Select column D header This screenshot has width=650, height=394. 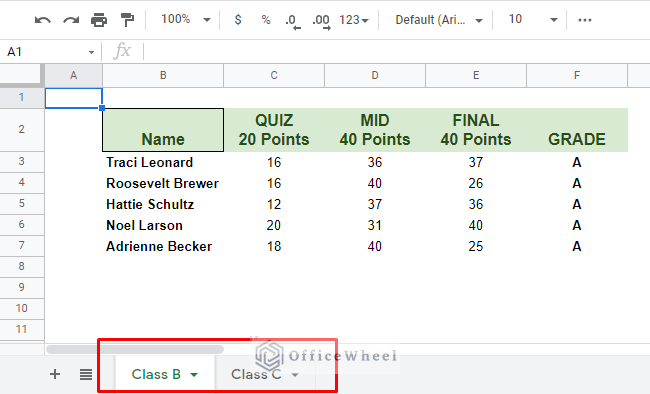coord(375,75)
